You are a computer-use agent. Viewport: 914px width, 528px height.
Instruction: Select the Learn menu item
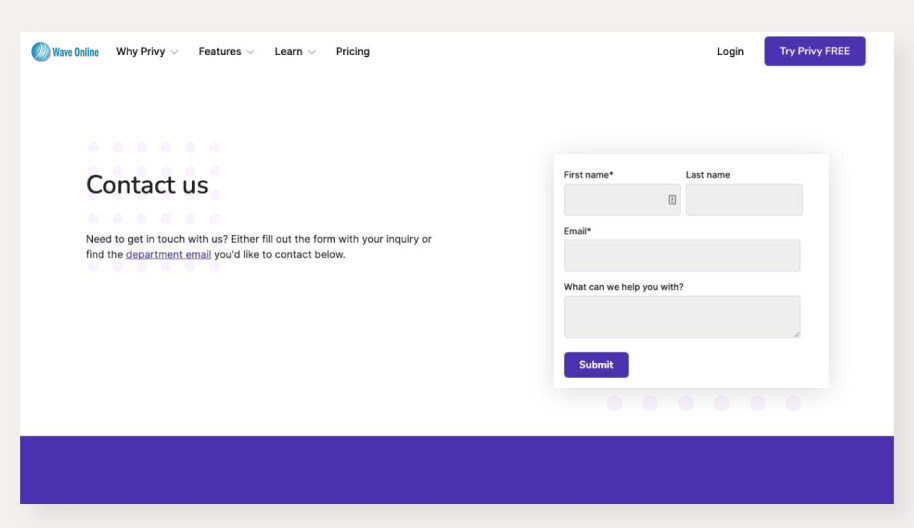[x=288, y=52]
